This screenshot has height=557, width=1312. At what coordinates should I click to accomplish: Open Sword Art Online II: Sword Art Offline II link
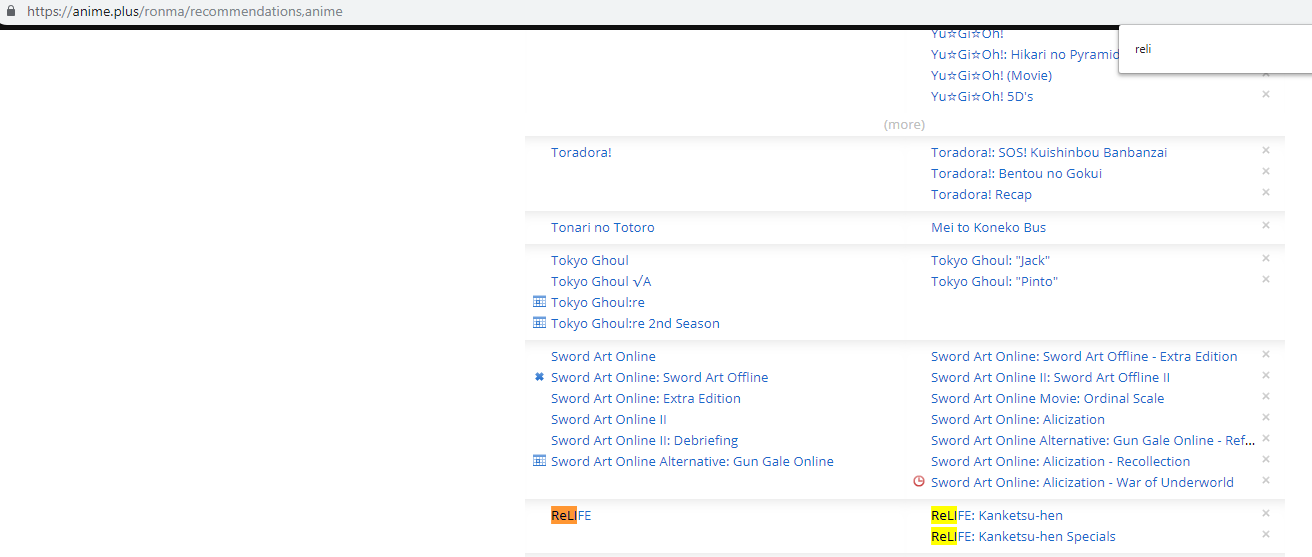click(1050, 377)
